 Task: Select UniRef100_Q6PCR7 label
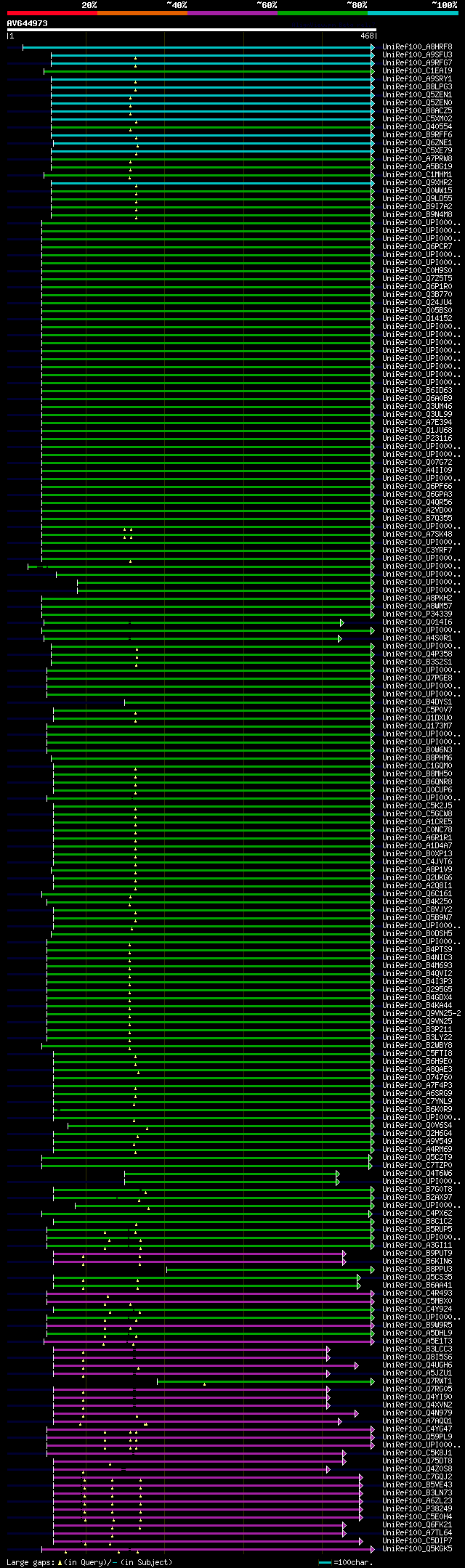click(x=417, y=247)
